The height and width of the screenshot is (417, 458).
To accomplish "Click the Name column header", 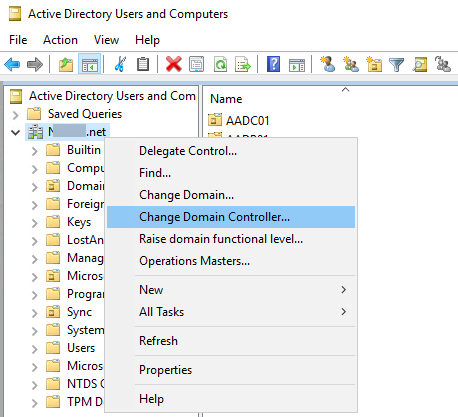I will (226, 99).
